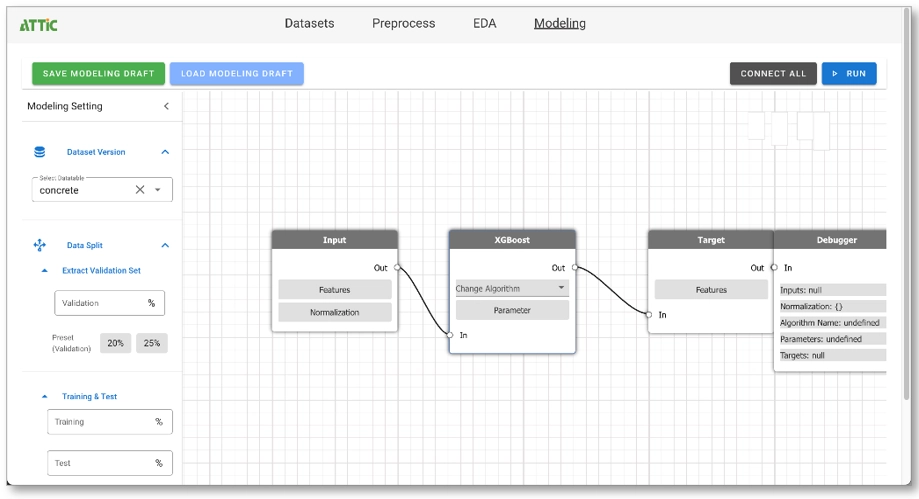Screen dimensions: 919x499
Task: Open Features in the Target node
Action: coord(711,290)
